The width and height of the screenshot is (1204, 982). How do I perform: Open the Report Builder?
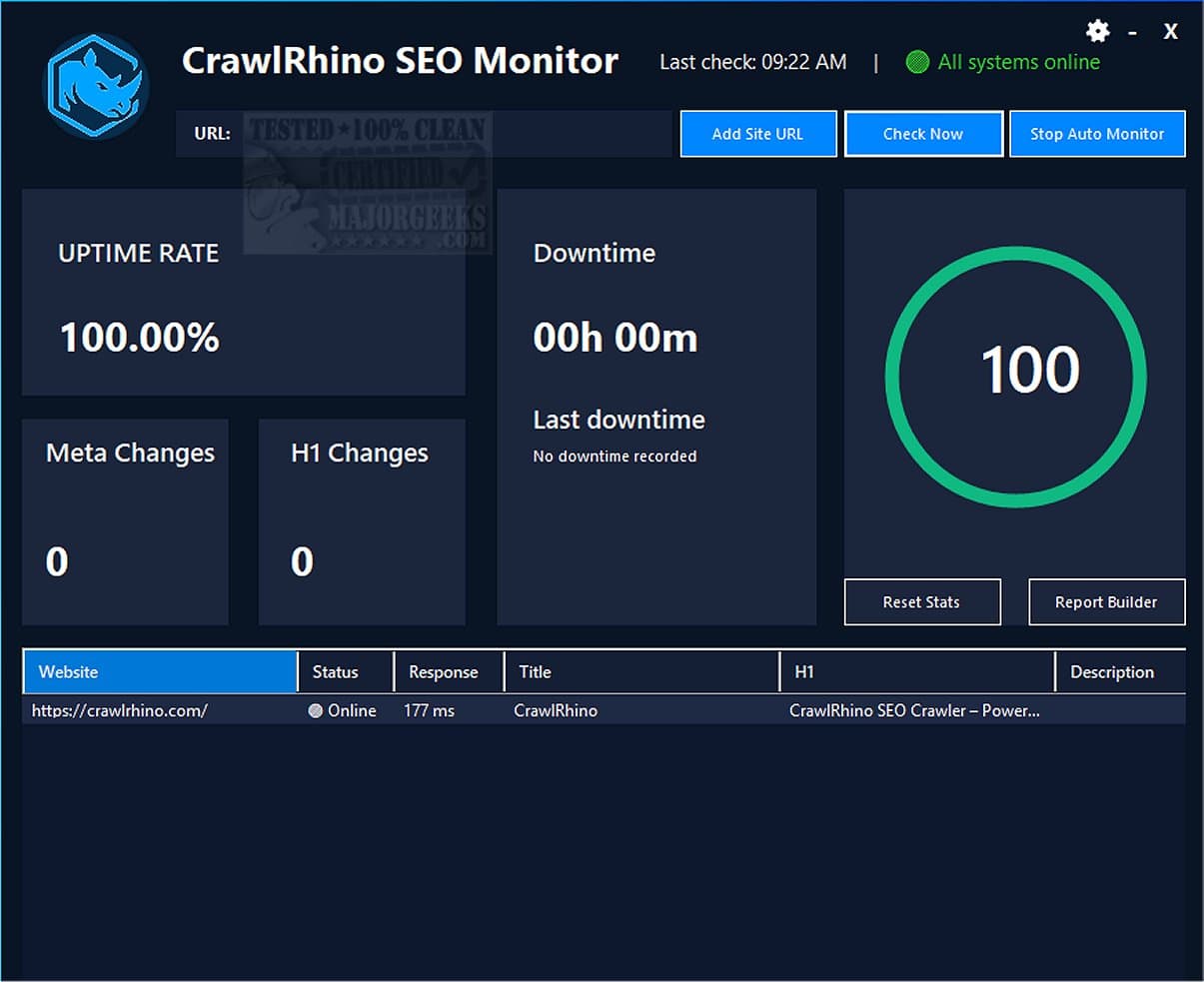pos(1106,601)
